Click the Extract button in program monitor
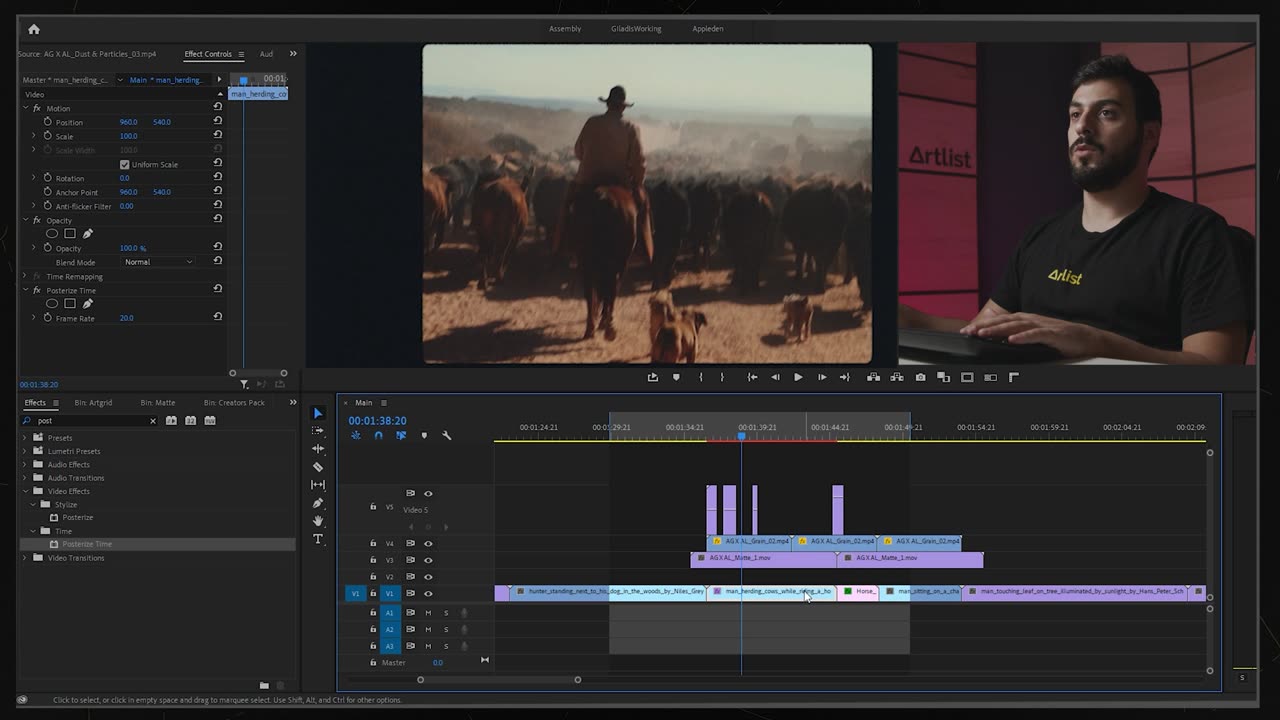The width and height of the screenshot is (1280, 720). [x=896, y=377]
